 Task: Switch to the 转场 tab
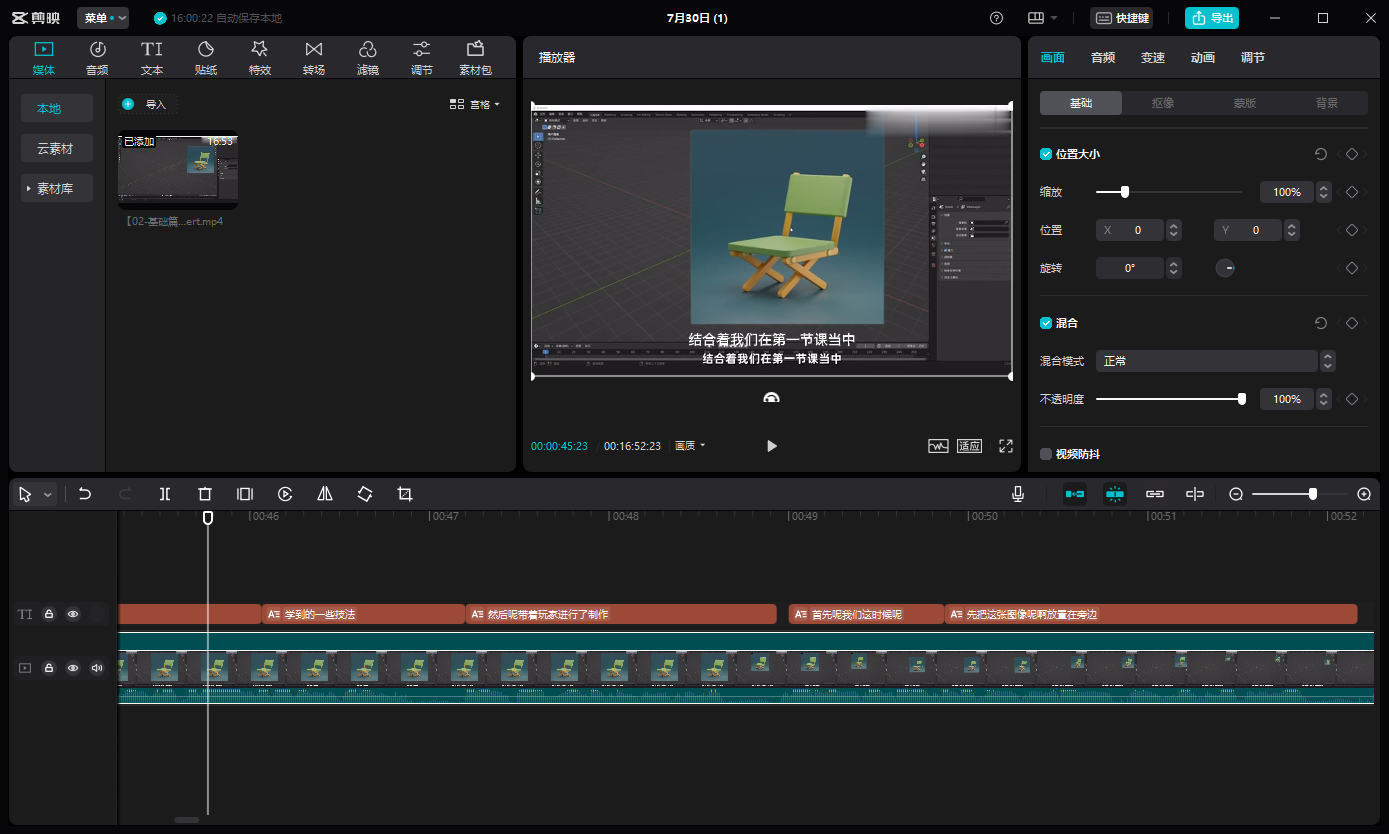(314, 58)
